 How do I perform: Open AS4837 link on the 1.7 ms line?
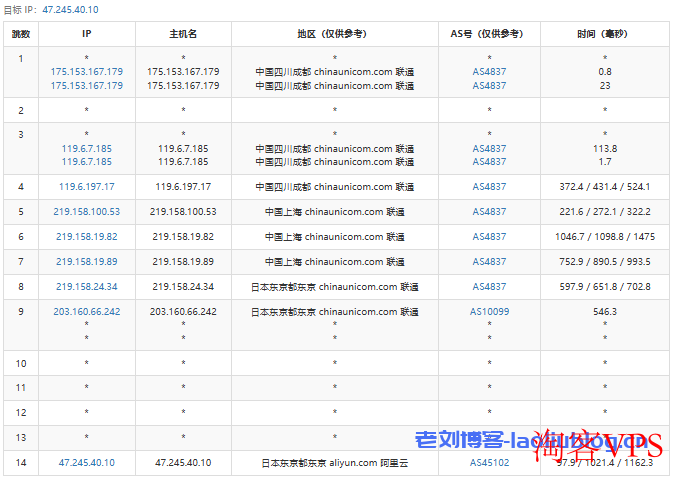click(x=489, y=162)
